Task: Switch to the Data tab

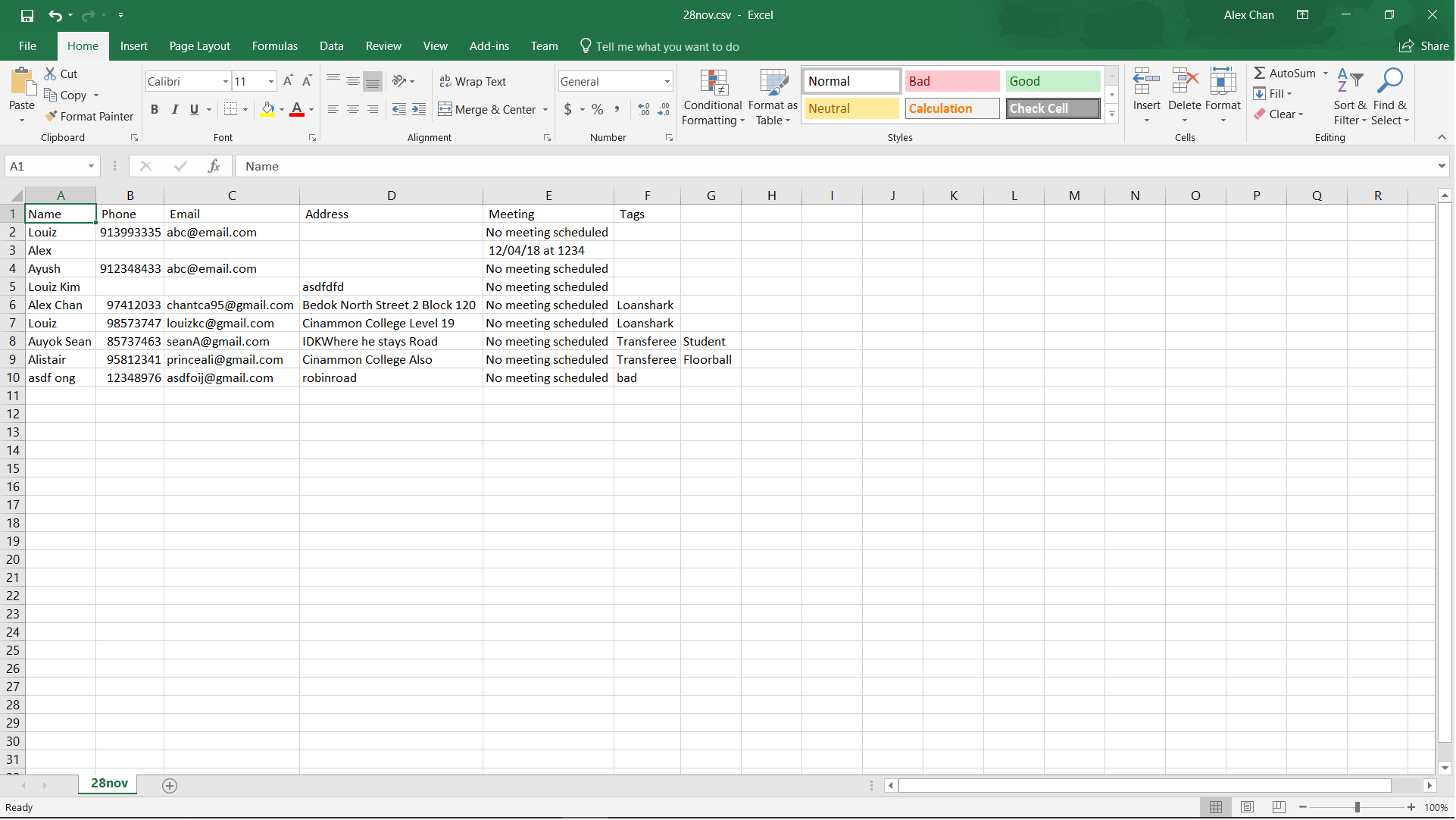Action: (332, 46)
